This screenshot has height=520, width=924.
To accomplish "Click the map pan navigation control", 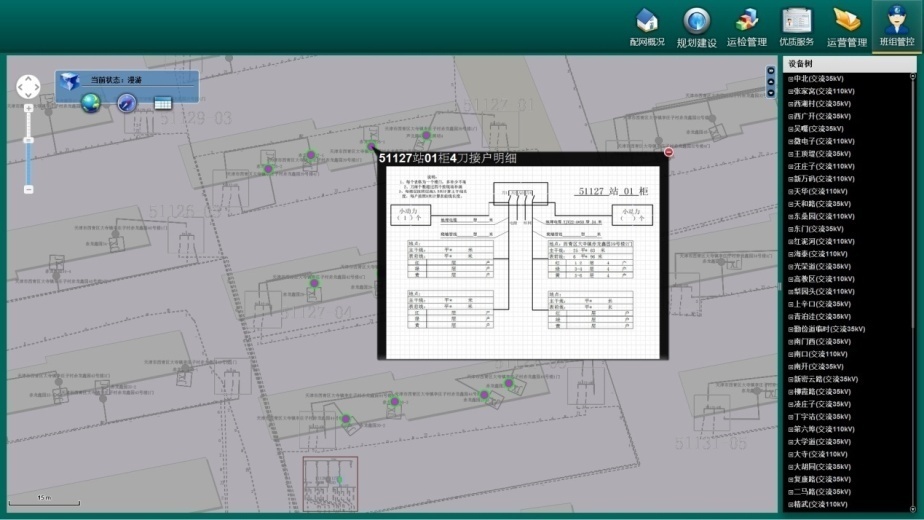I will [29, 86].
